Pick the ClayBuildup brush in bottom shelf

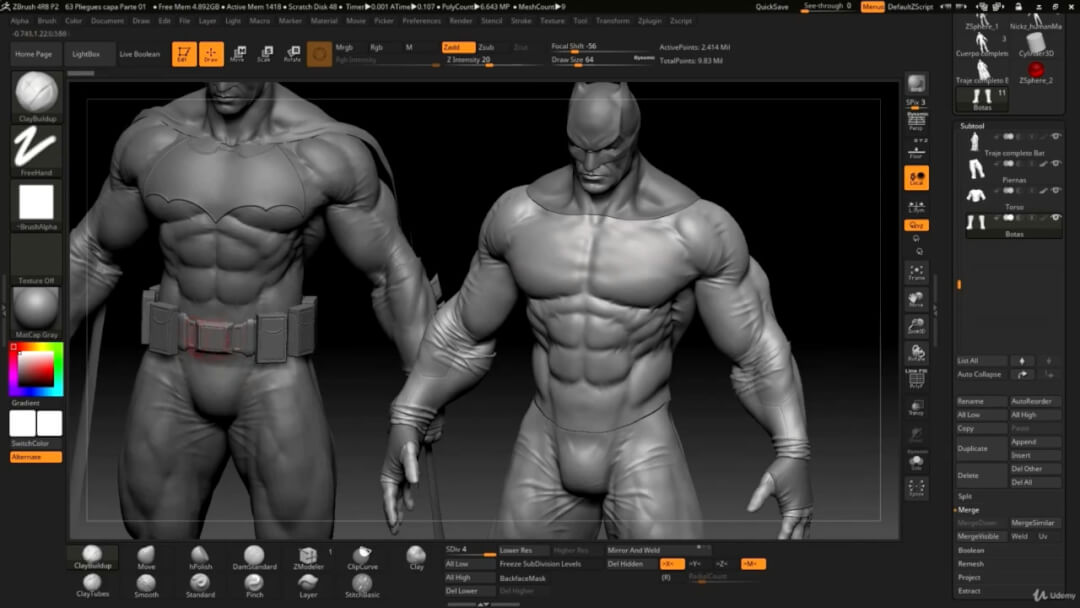coord(92,557)
